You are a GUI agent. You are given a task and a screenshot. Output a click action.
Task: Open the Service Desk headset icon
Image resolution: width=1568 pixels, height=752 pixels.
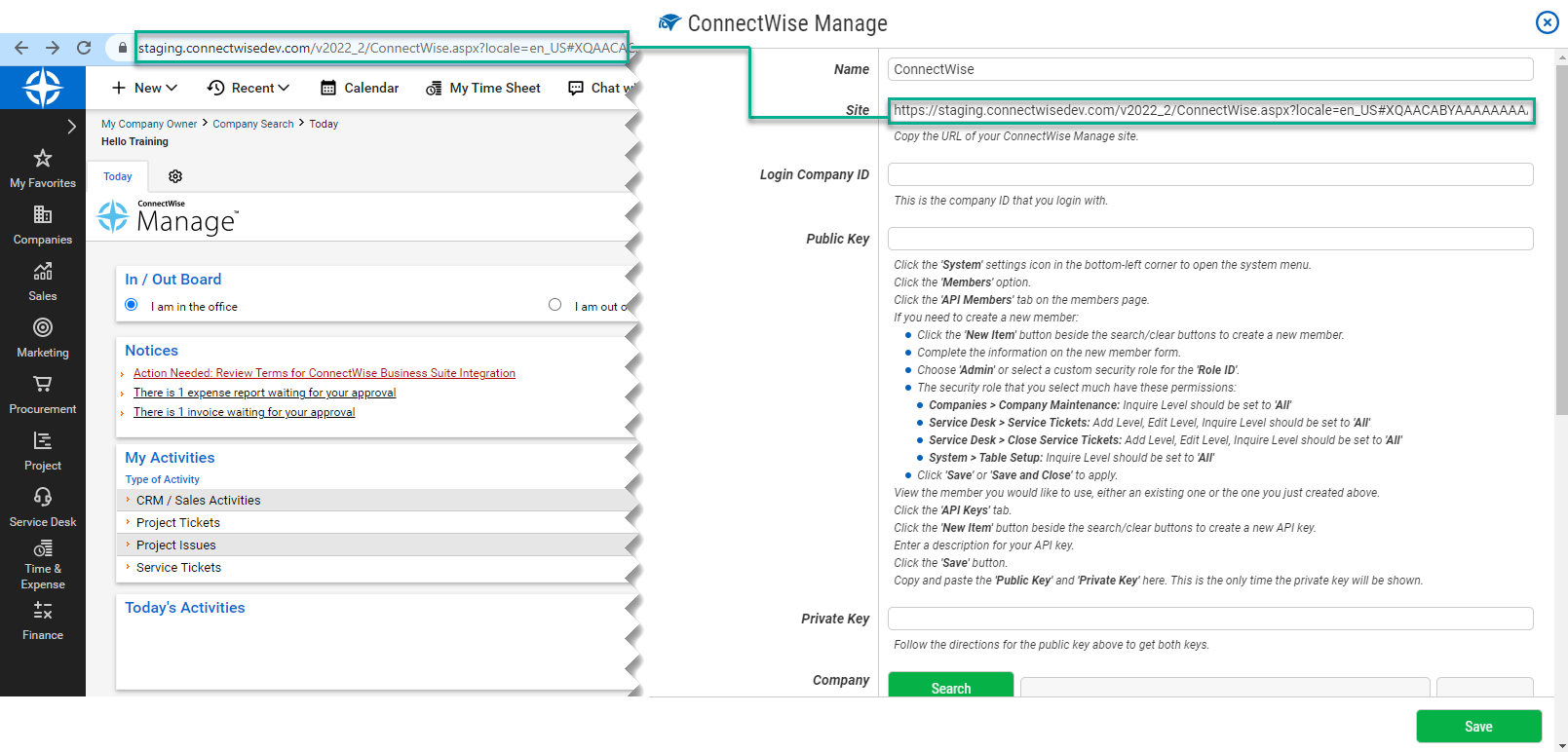(x=43, y=497)
